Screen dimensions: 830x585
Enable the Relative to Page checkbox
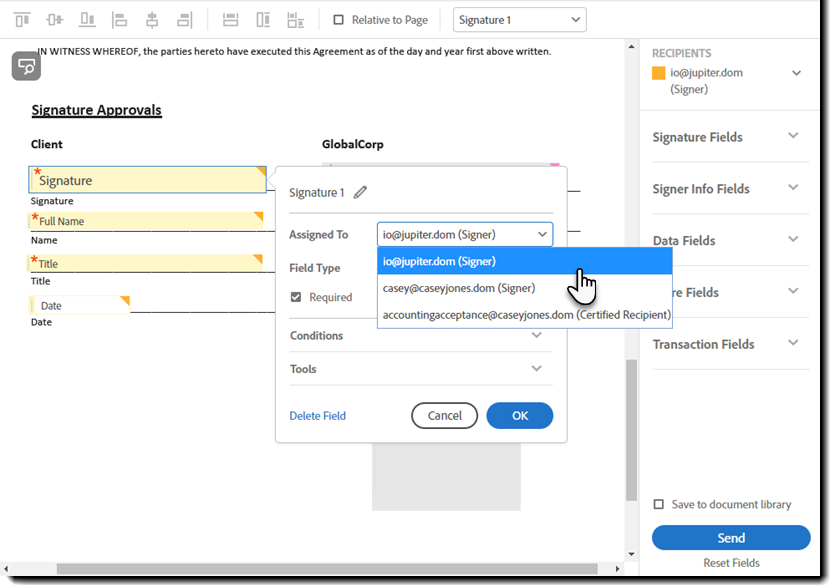338,20
